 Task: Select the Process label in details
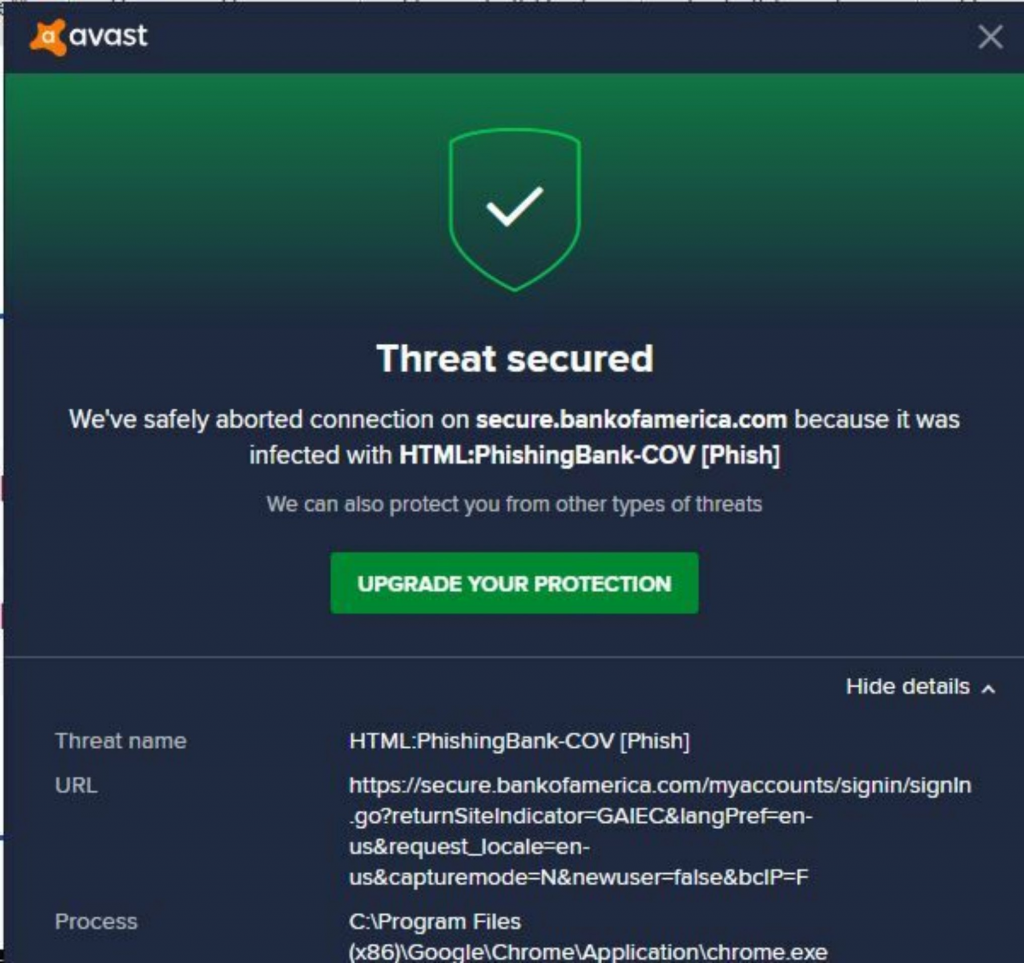tap(96, 921)
